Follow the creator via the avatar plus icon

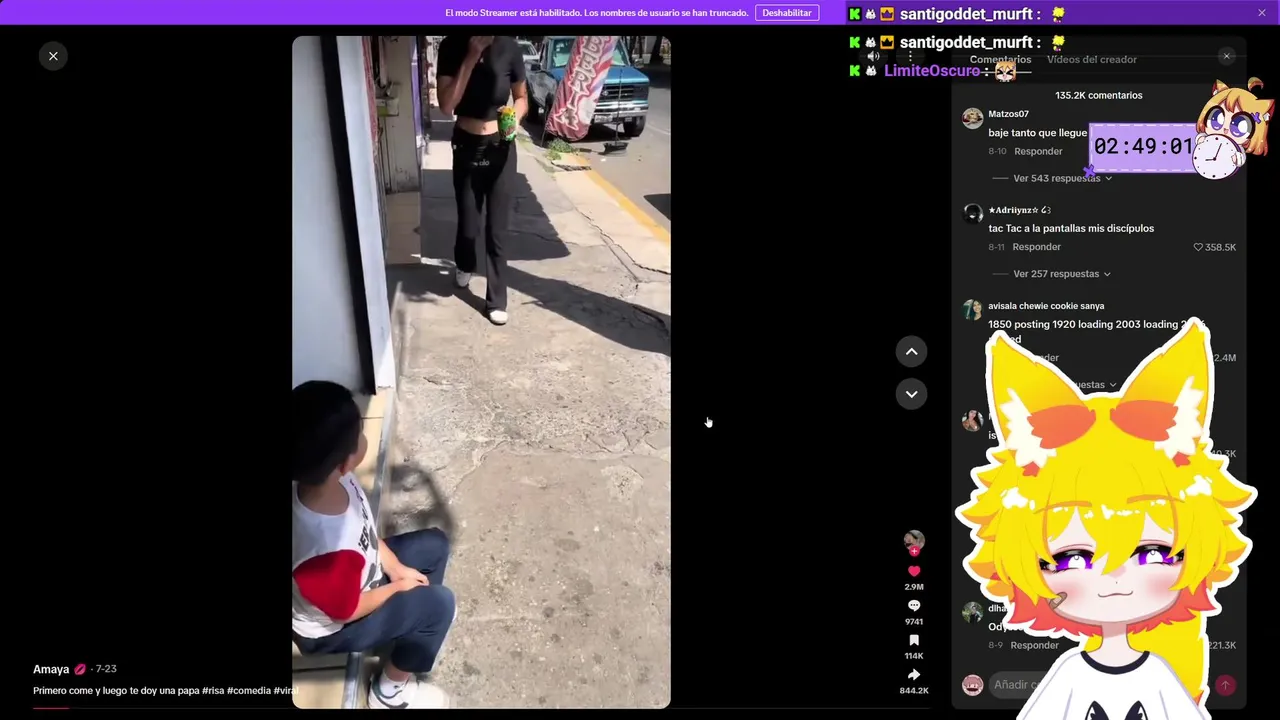point(914,551)
